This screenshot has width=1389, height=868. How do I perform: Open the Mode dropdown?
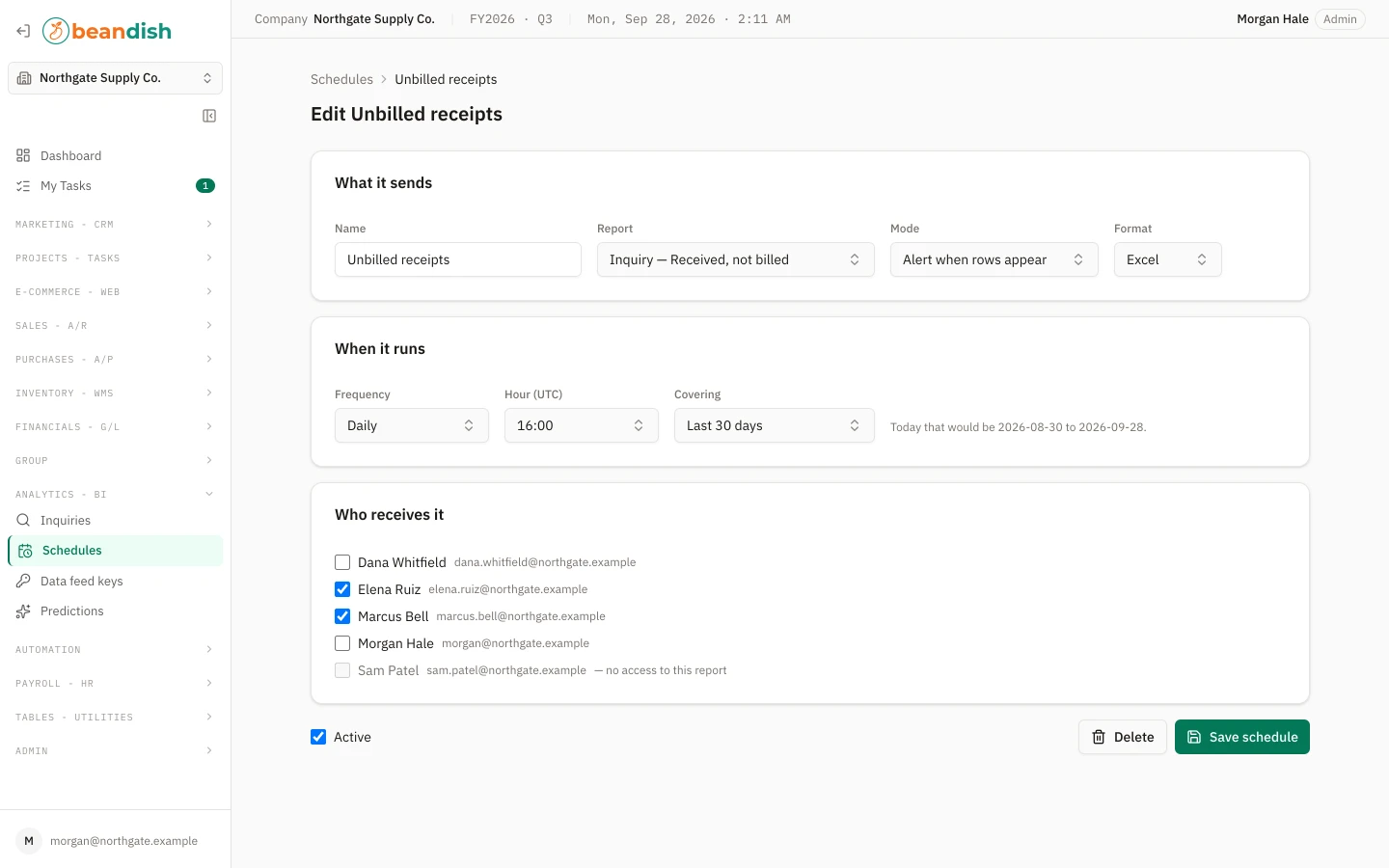pos(994,259)
